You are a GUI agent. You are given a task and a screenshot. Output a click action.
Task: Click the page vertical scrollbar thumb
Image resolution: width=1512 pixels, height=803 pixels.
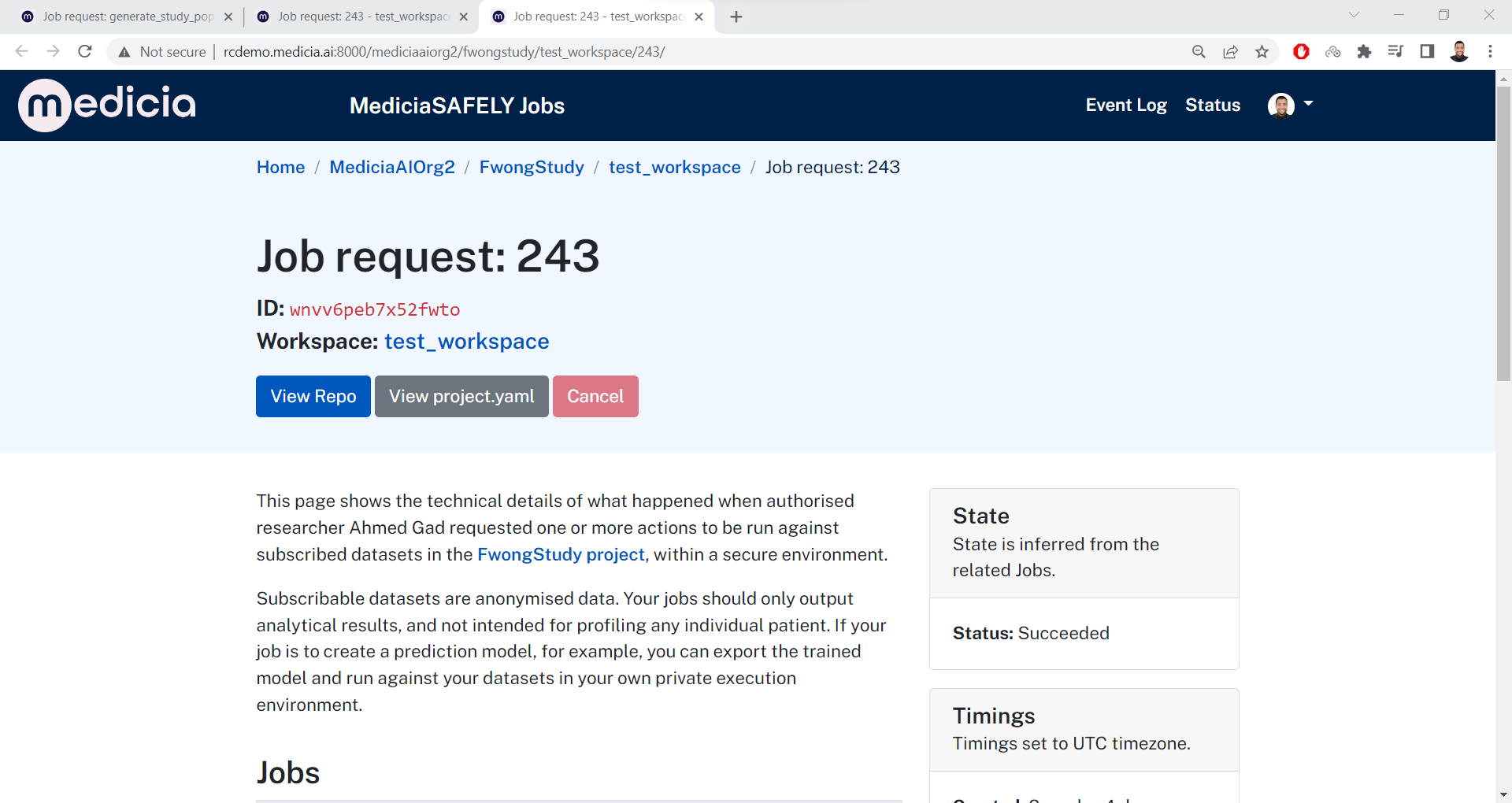click(1503, 234)
